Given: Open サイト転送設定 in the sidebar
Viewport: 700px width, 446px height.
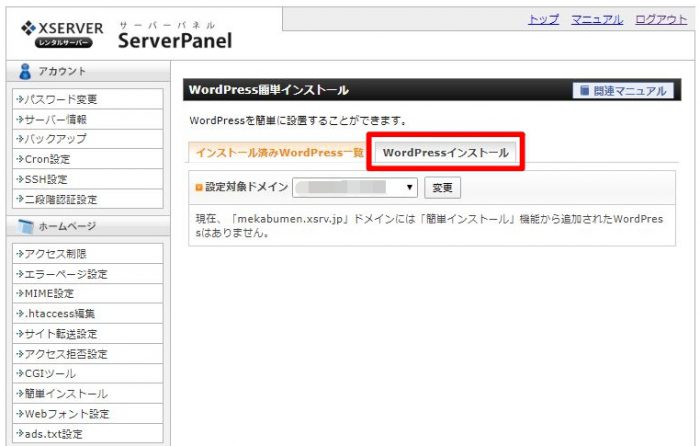Looking at the screenshot, I should (x=88, y=333).
